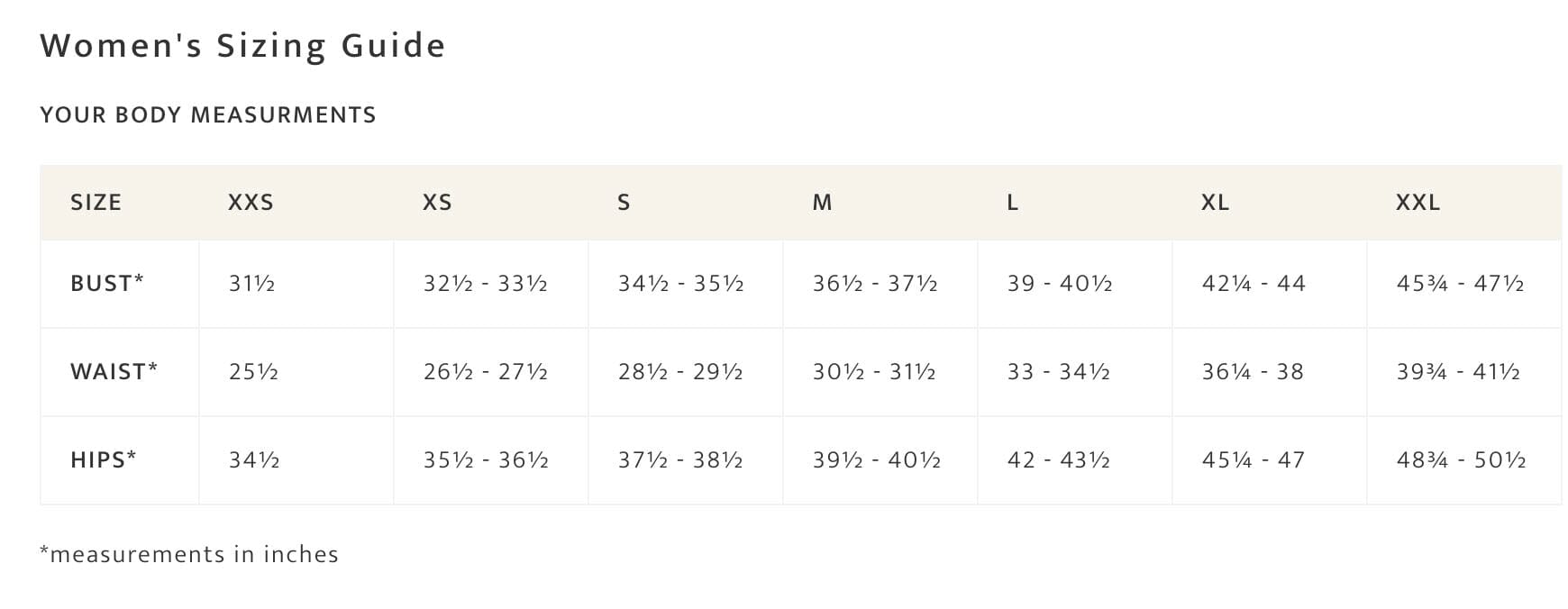
Task: Select the YOUR BODY MEASURMENTS subheading
Action: point(208,115)
